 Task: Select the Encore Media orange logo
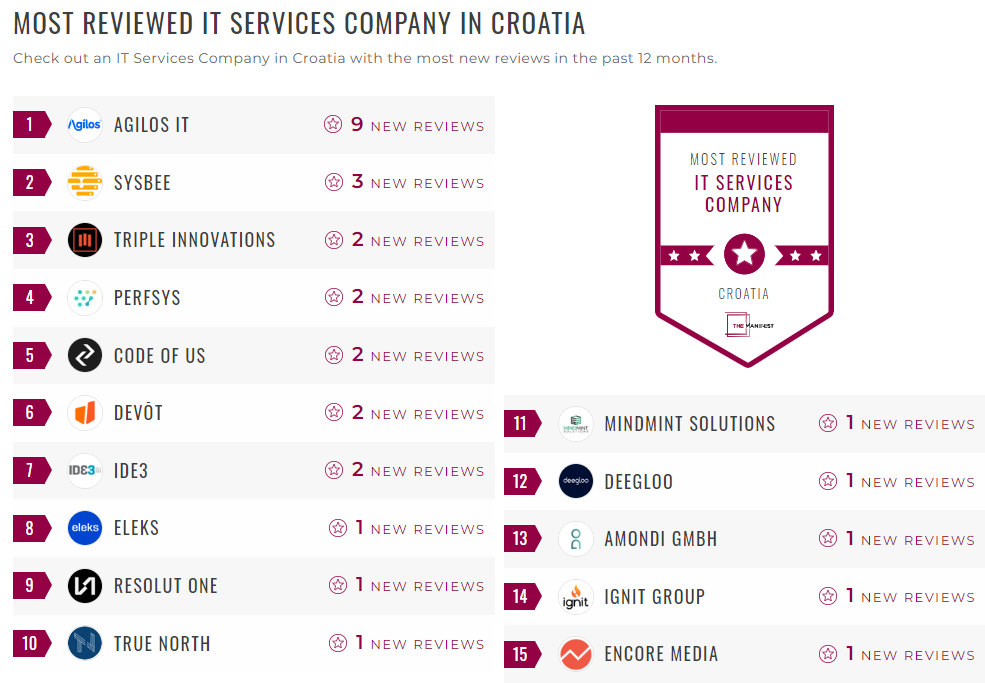tap(575, 654)
